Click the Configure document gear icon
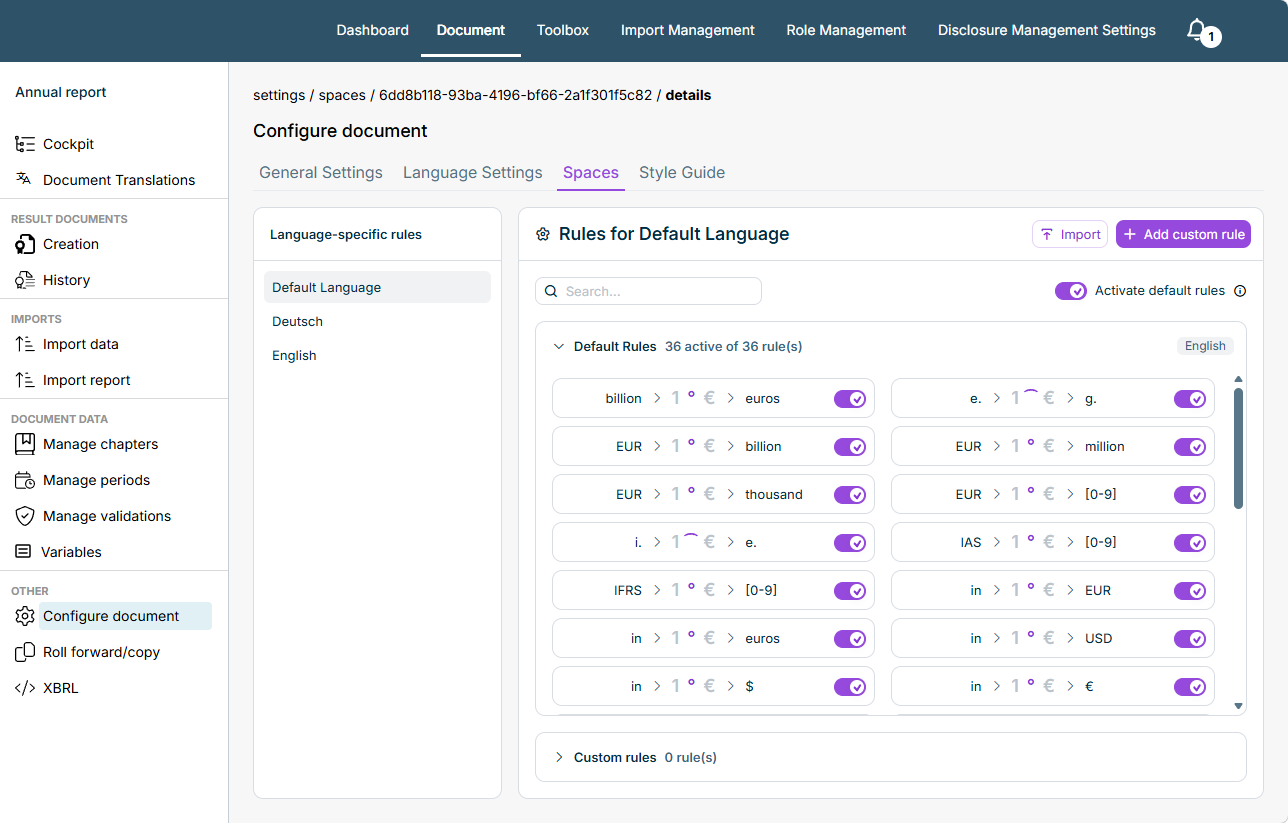Image resolution: width=1288 pixels, height=823 pixels. tap(25, 616)
